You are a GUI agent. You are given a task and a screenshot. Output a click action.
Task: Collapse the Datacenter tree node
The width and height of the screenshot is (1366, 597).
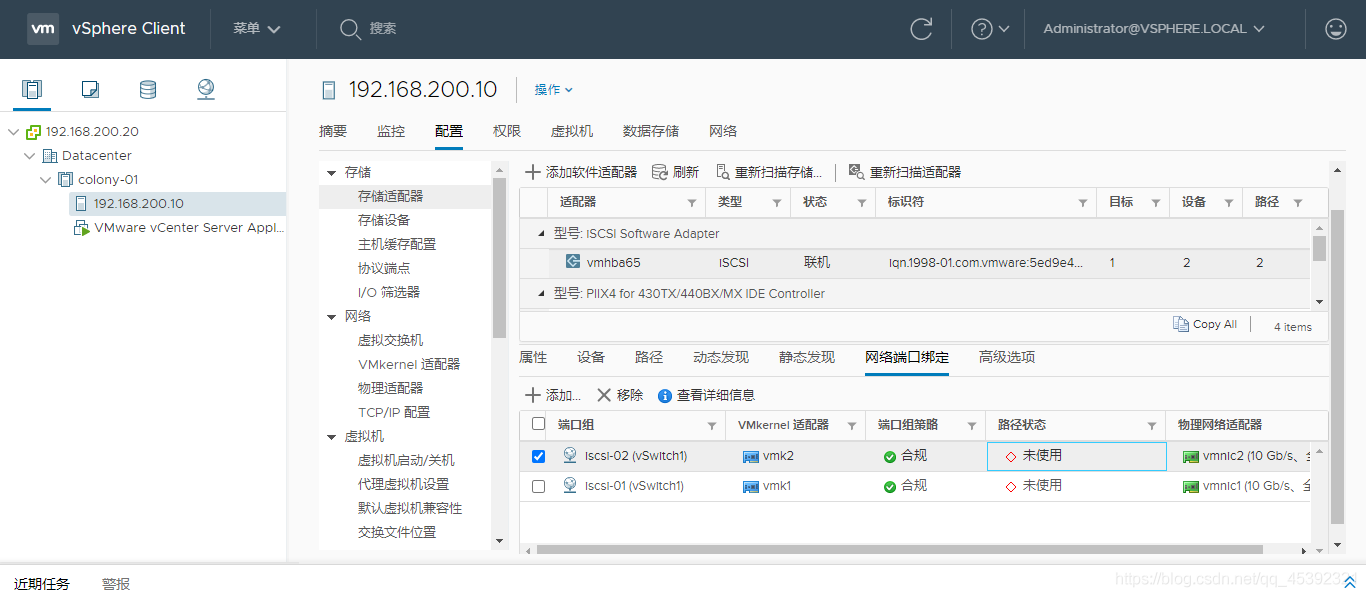(x=30, y=156)
